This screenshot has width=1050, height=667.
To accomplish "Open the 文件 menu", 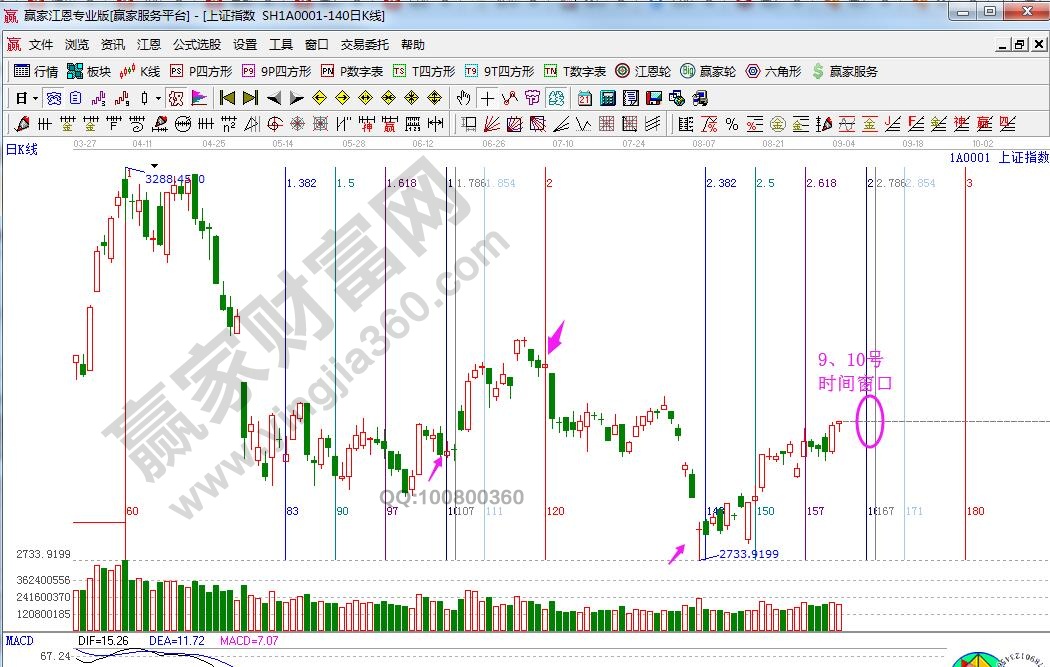I will click(x=41, y=45).
